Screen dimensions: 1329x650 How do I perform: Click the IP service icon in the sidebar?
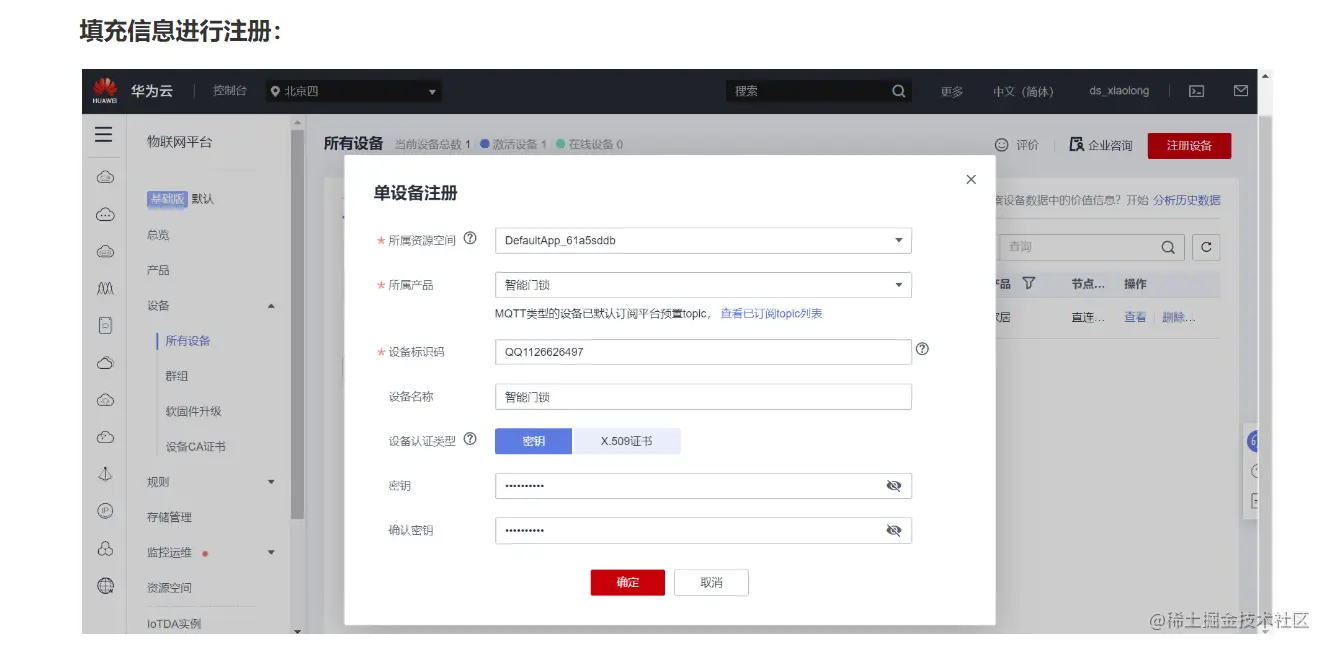[x=105, y=511]
